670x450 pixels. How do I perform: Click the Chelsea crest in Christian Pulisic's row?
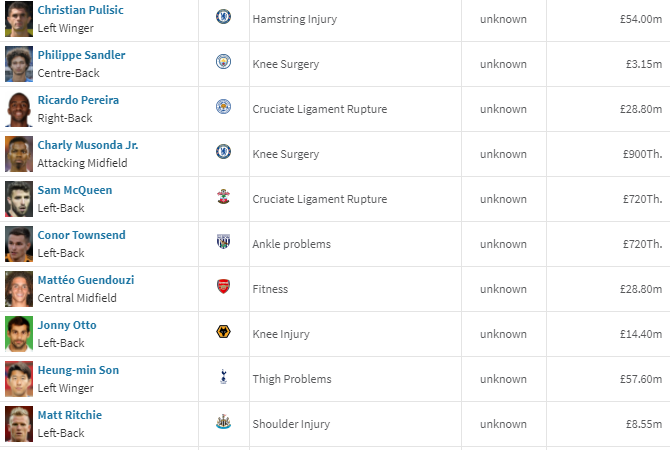223,17
